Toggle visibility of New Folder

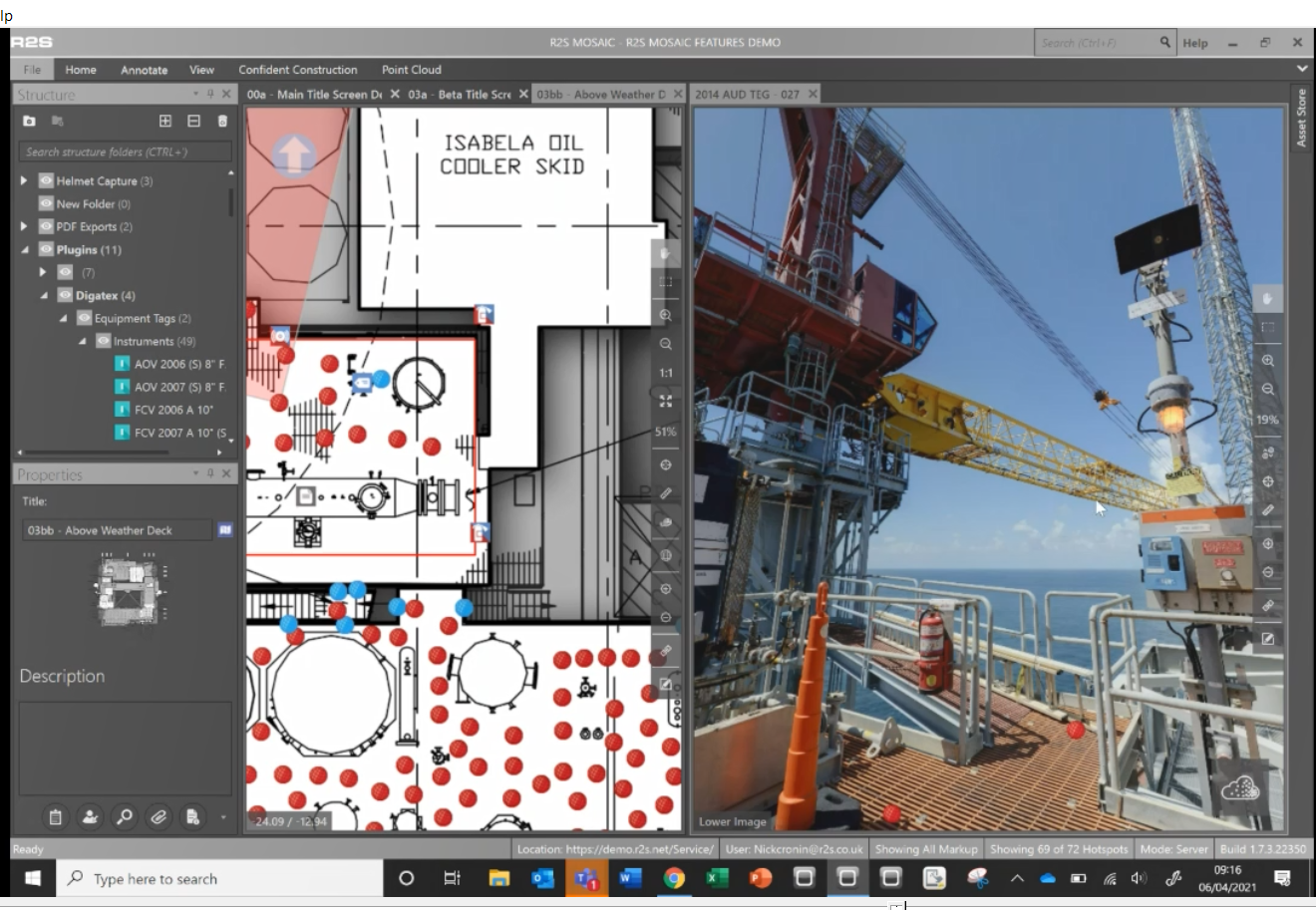tap(46, 203)
